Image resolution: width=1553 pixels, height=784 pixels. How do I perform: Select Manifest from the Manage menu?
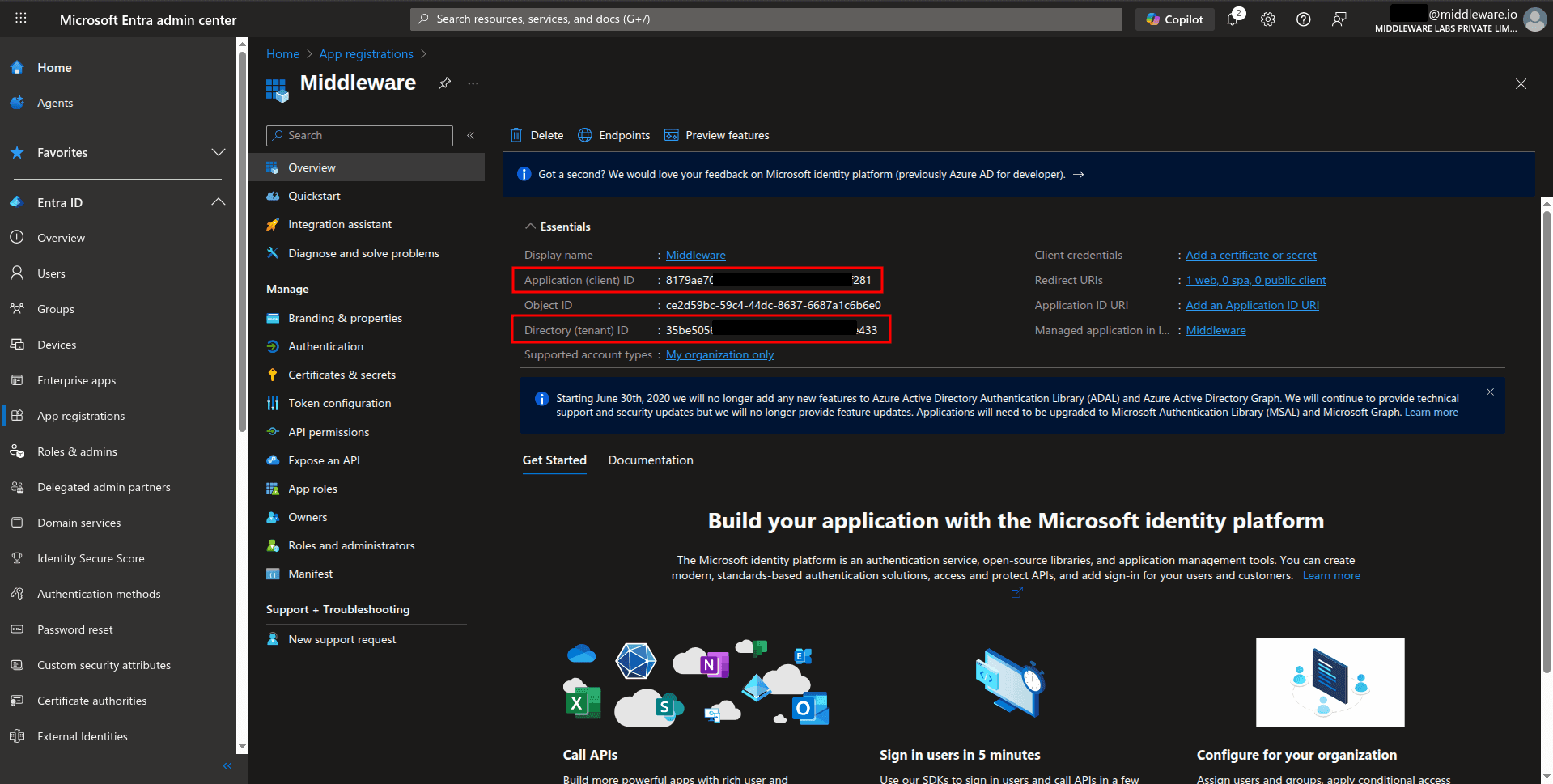click(x=311, y=574)
